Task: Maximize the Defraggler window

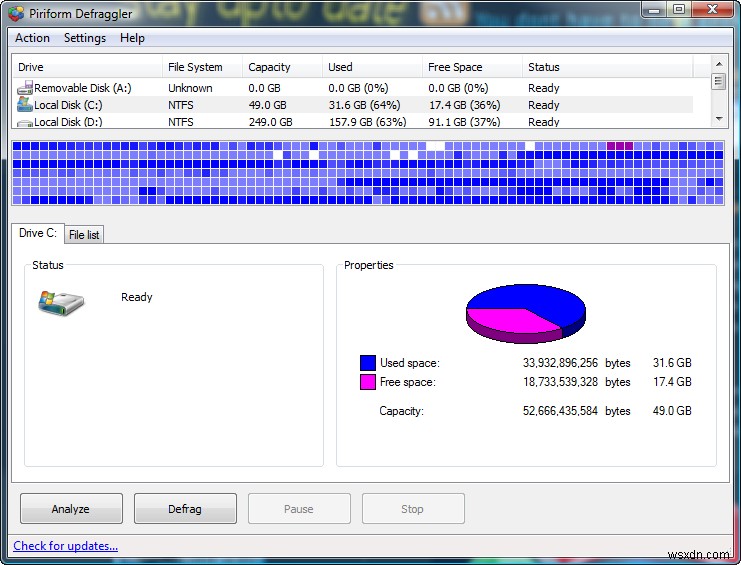Action: click(x=679, y=9)
